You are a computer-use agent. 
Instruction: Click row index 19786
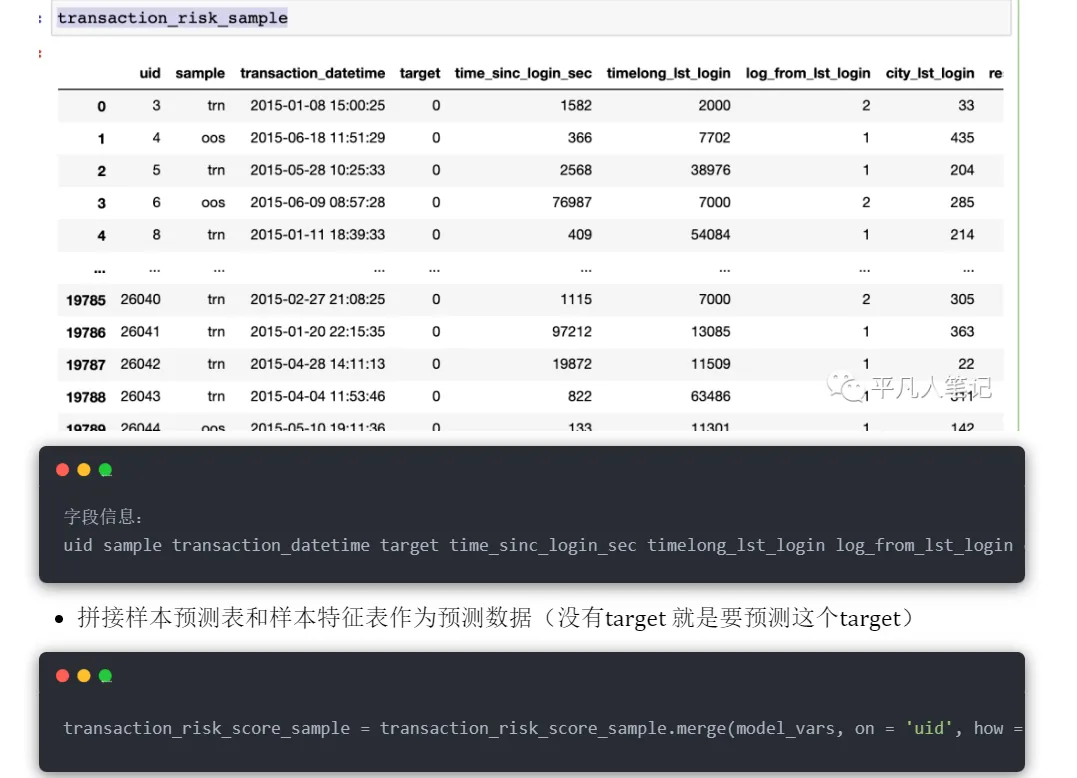coord(86,332)
